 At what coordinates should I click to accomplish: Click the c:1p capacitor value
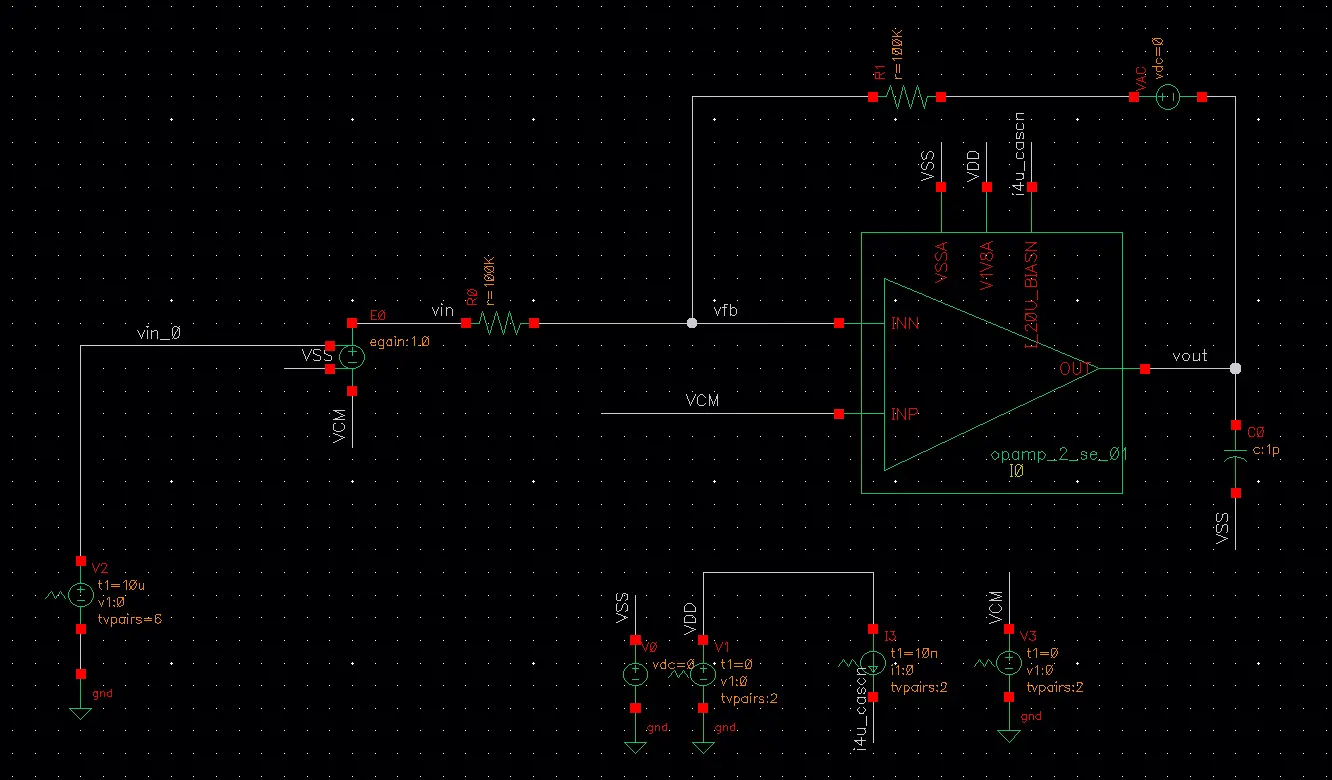coord(1266,451)
